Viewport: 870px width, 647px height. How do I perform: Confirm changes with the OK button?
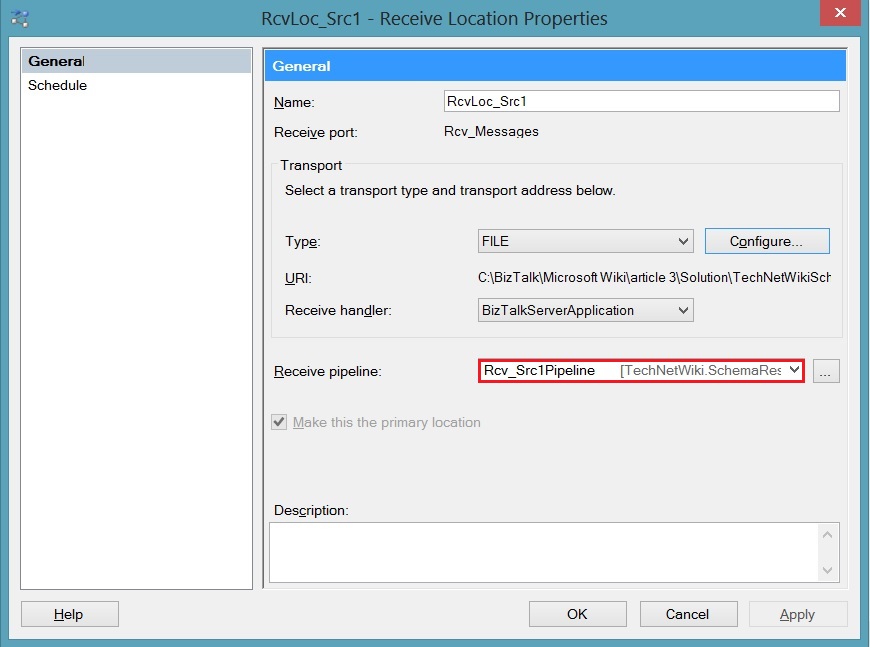click(577, 614)
